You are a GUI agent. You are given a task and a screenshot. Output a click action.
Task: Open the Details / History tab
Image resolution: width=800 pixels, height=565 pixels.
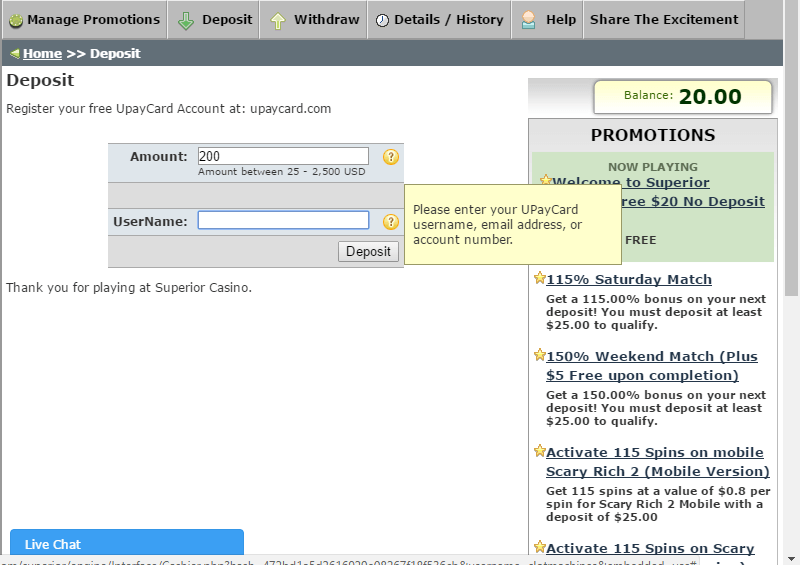[x=439, y=20]
